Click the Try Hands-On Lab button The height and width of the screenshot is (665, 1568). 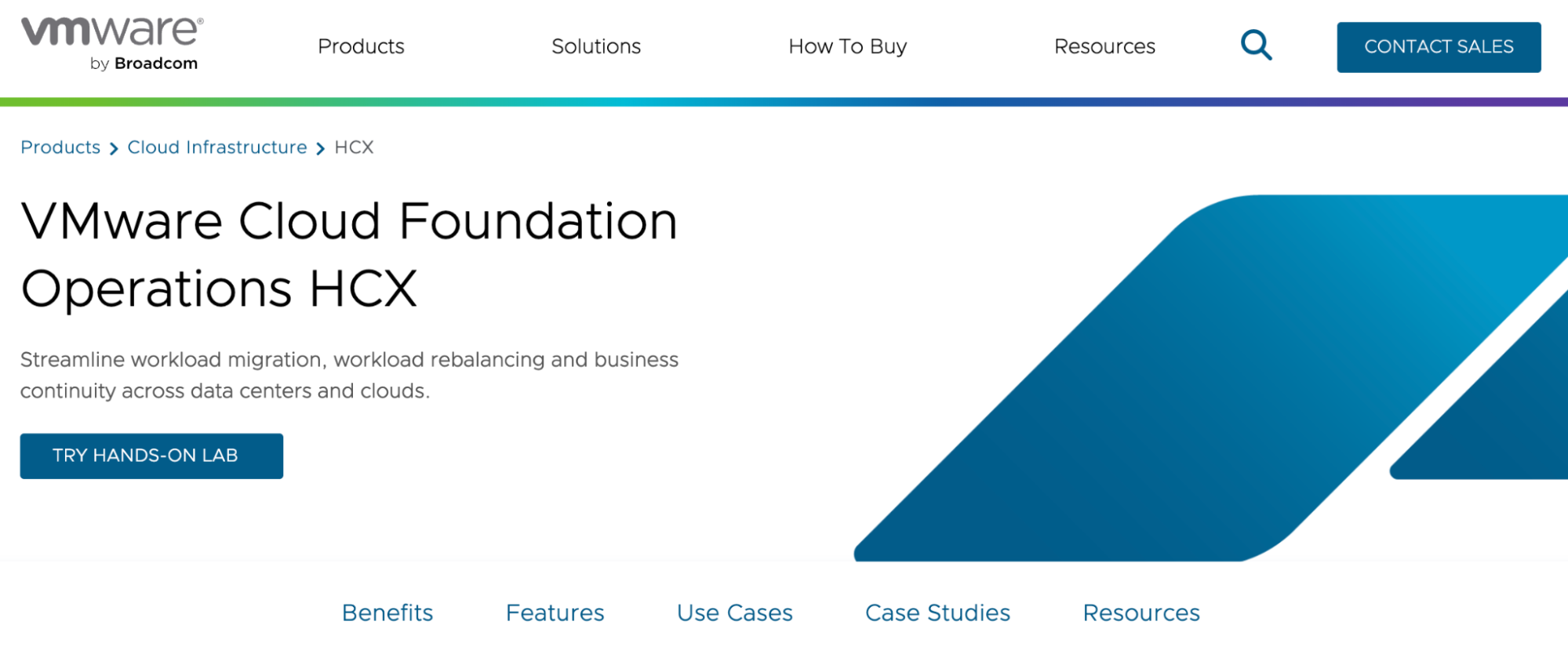click(151, 456)
